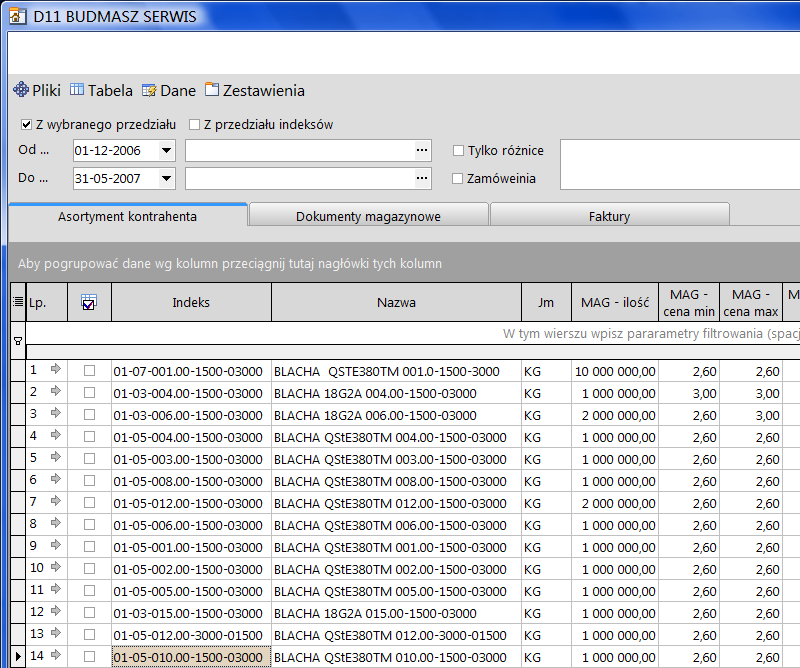
Task: Open the Pliki menu
Action: click(37, 90)
